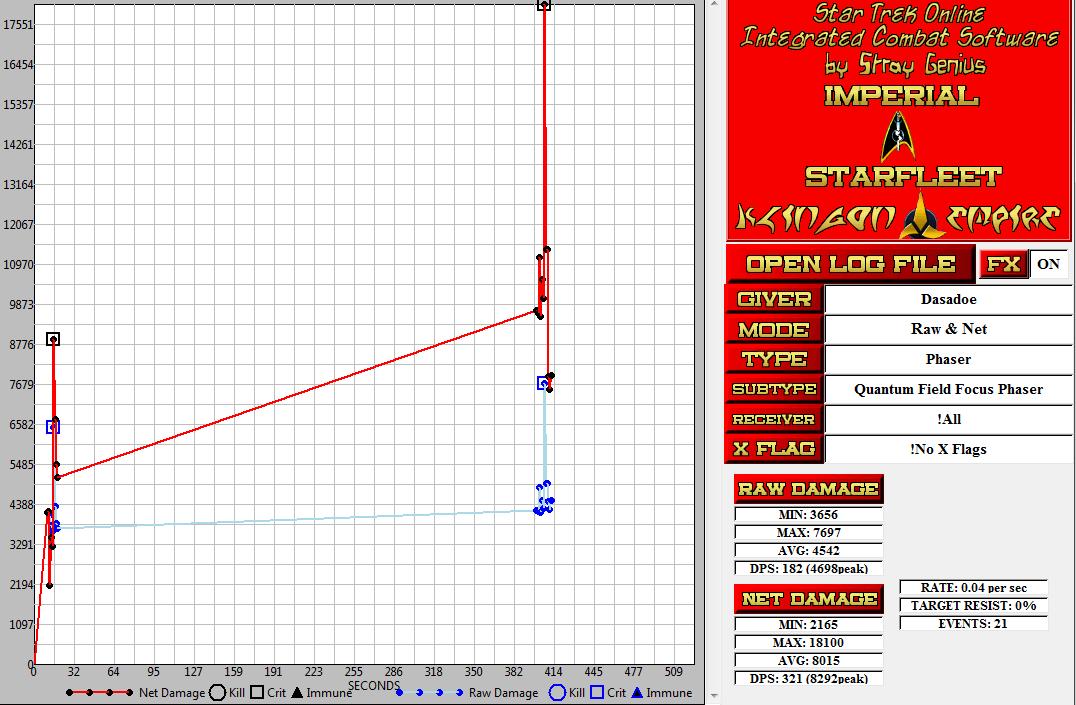
Task: Click the net damage point at 2194
Action: click(x=49, y=586)
